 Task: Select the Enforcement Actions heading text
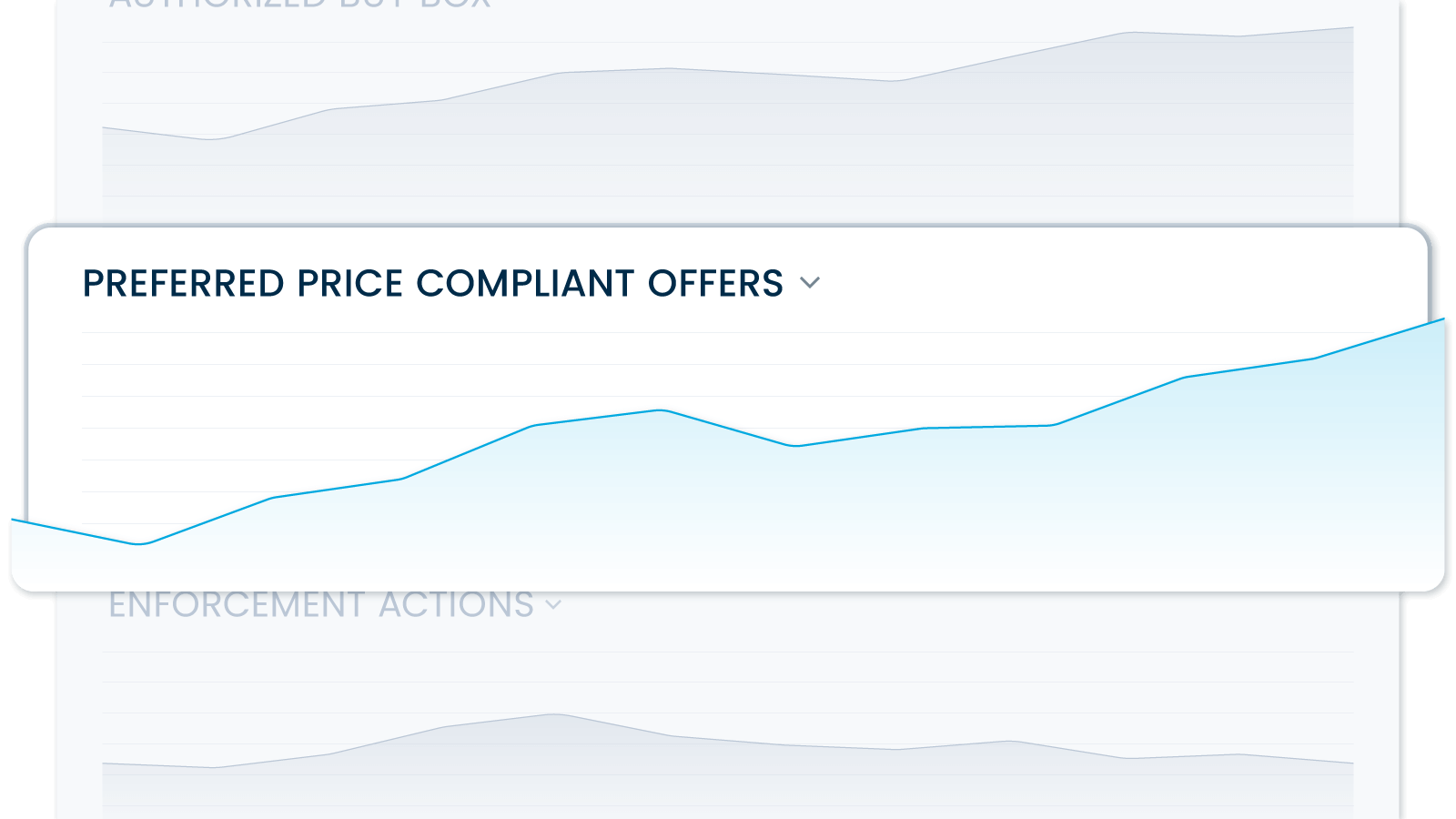point(320,604)
